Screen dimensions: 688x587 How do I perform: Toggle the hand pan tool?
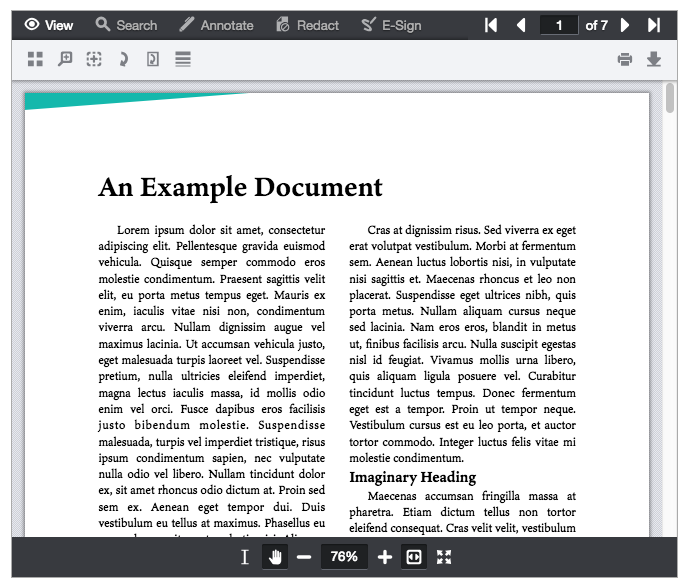(275, 557)
